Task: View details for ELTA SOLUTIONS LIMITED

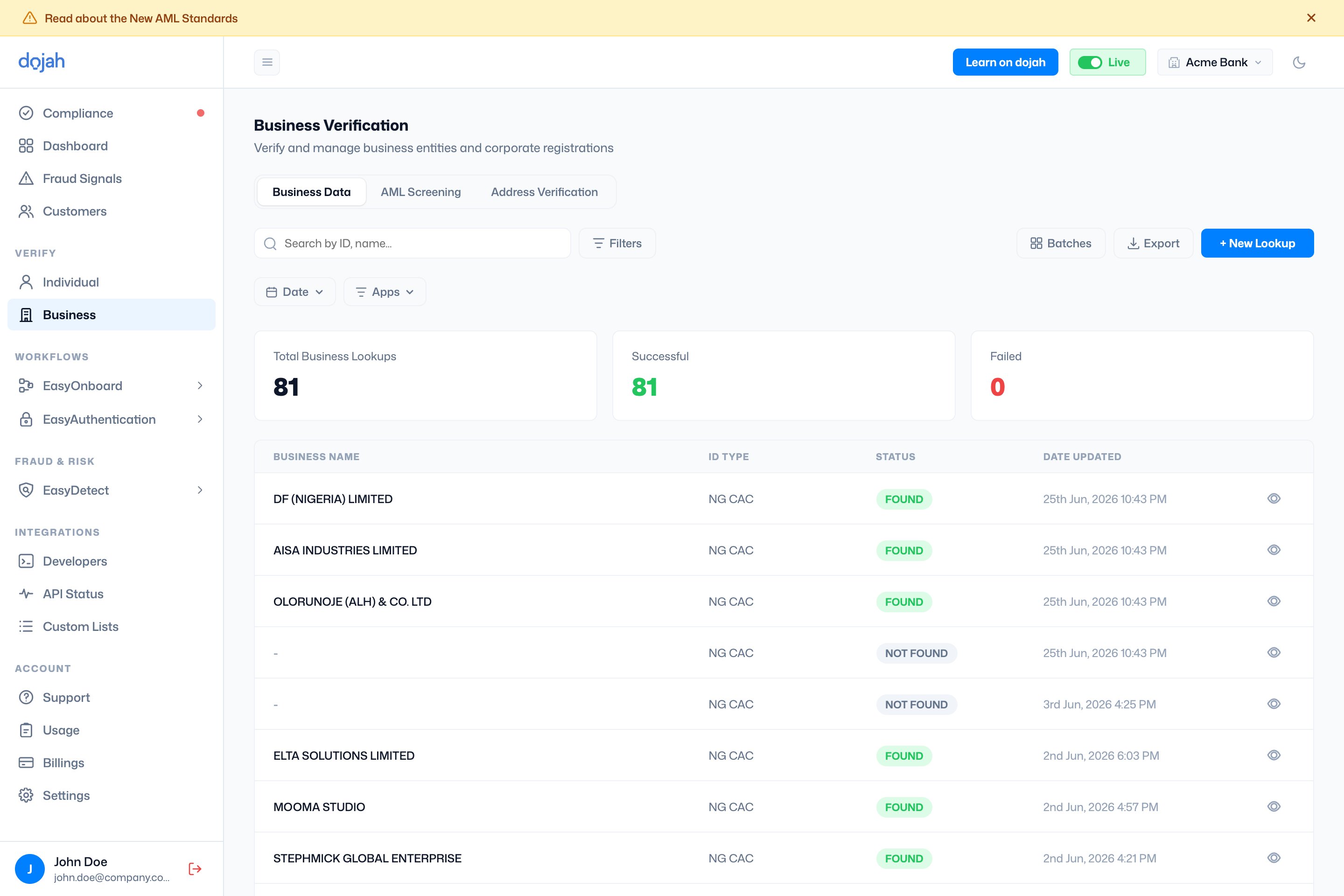Action: coord(1274,756)
